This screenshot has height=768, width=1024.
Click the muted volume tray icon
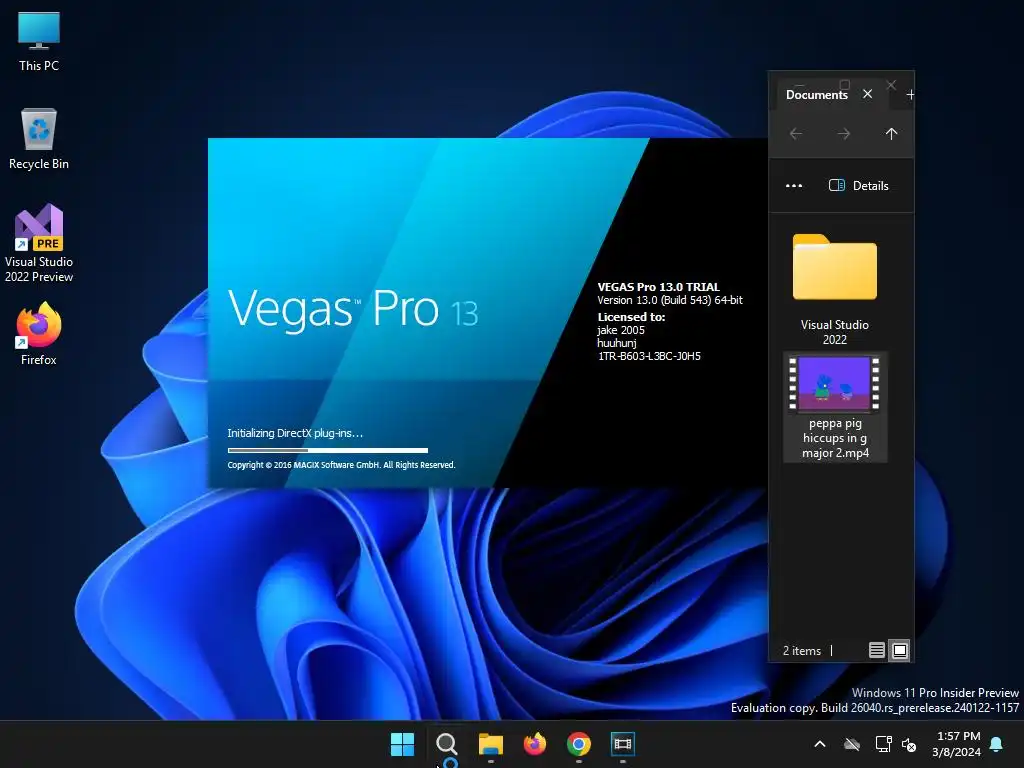click(x=909, y=744)
